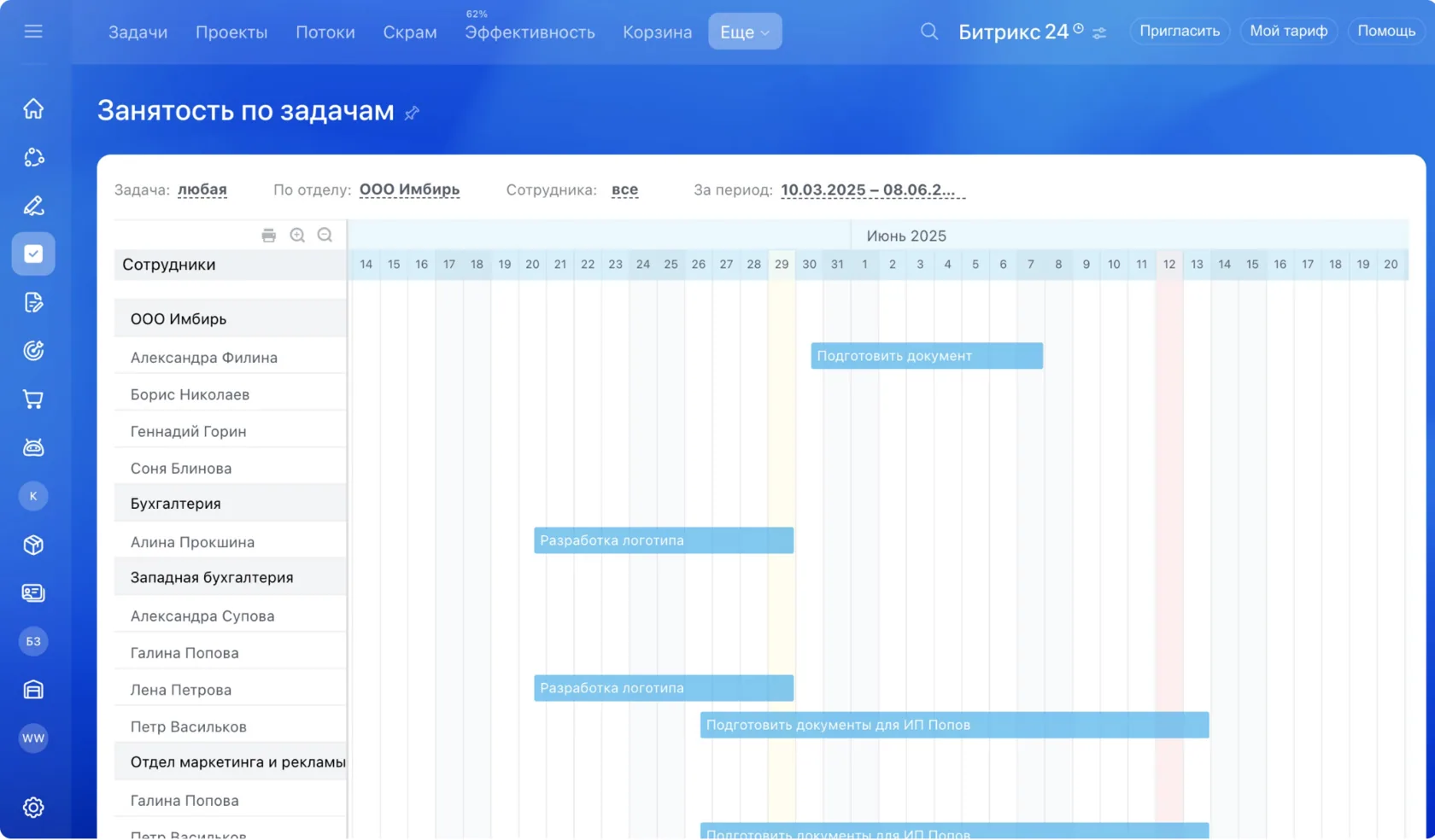Select Алина Прокшина's Разработка логотипа bar

[664, 540]
